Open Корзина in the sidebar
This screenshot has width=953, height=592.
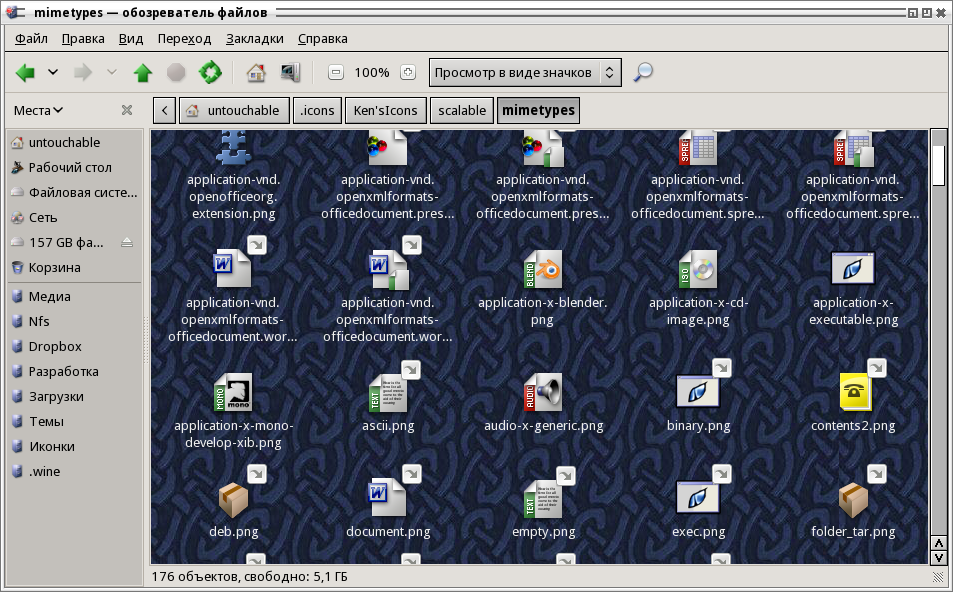(75, 267)
